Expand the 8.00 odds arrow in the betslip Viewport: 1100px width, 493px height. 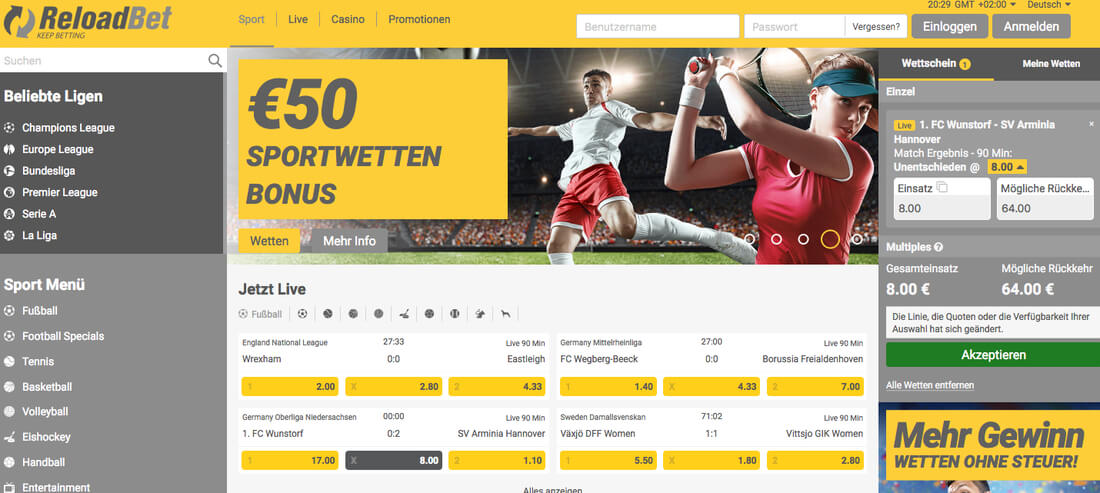pos(1020,167)
